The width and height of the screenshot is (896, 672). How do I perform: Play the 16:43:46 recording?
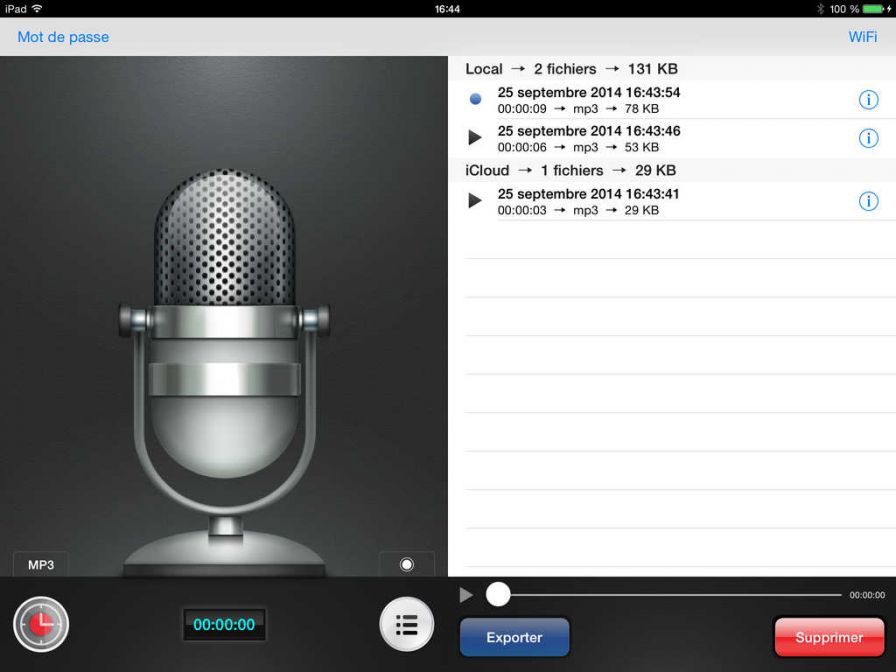tap(475, 138)
